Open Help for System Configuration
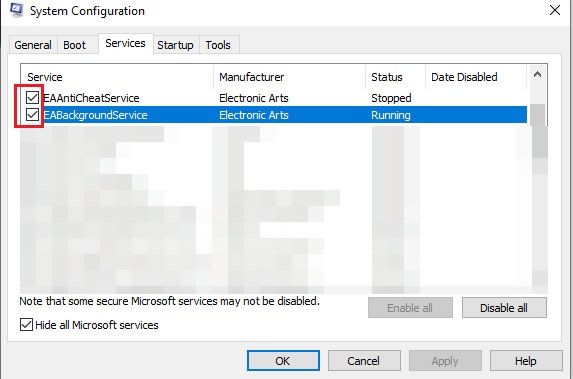Viewport: 573px width, 379px height. pos(525,361)
